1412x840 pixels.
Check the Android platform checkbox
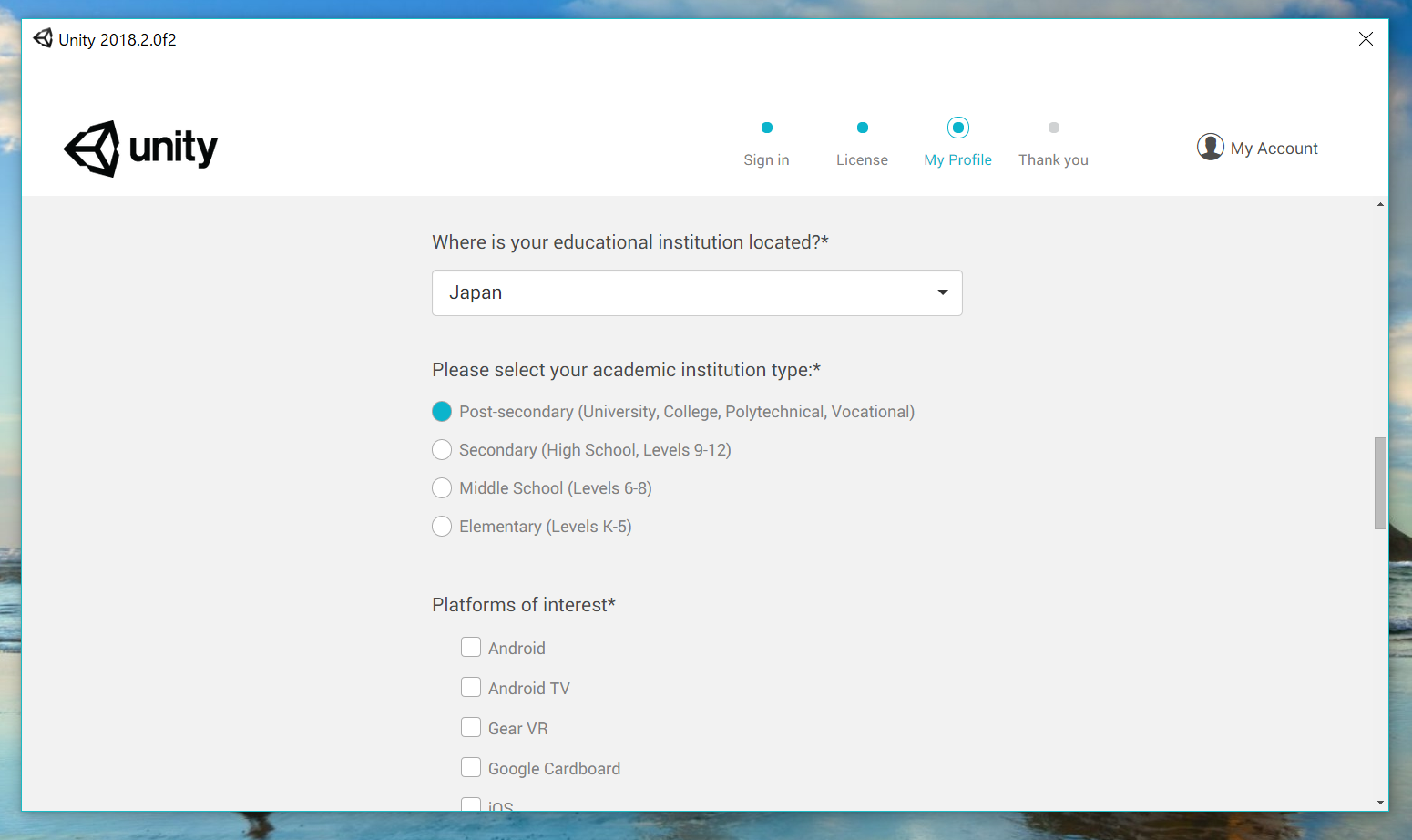click(x=471, y=647)
